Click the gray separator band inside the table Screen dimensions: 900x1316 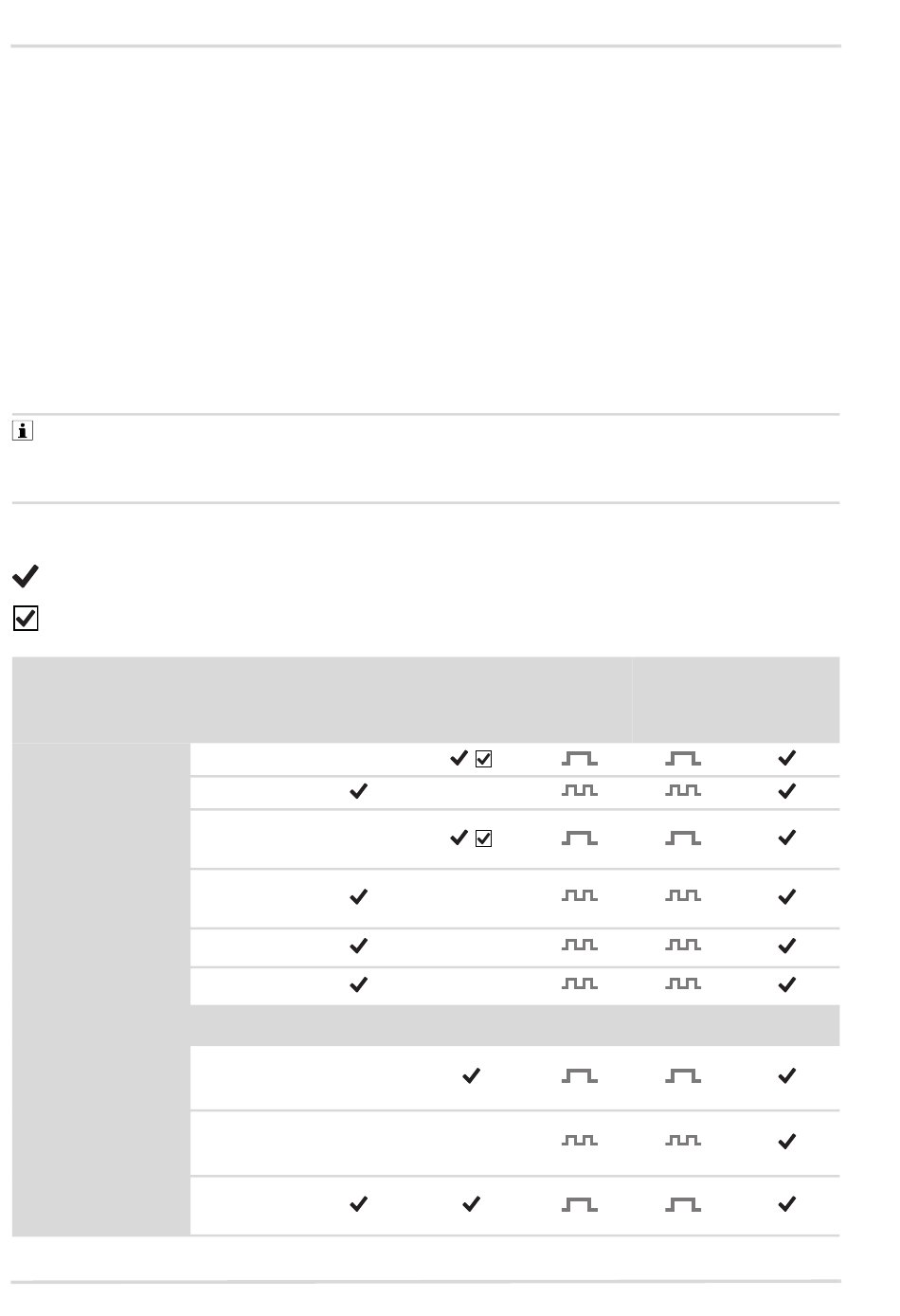514,1025
